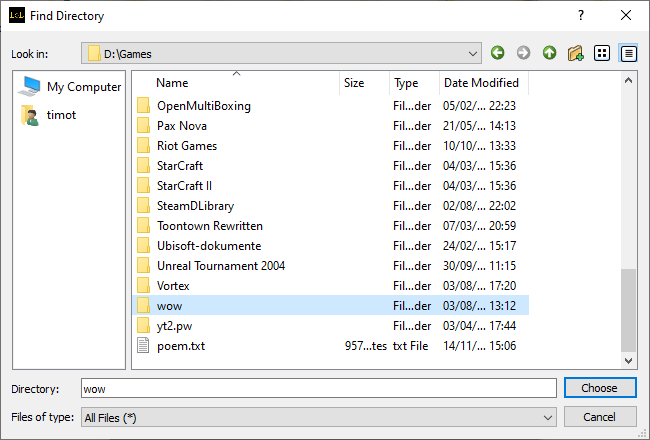Image resolution: width=650 pixels, height=440 pixels.
Task: Select the Unreal Tournament 2004 folder
Action: pos(221,266)
